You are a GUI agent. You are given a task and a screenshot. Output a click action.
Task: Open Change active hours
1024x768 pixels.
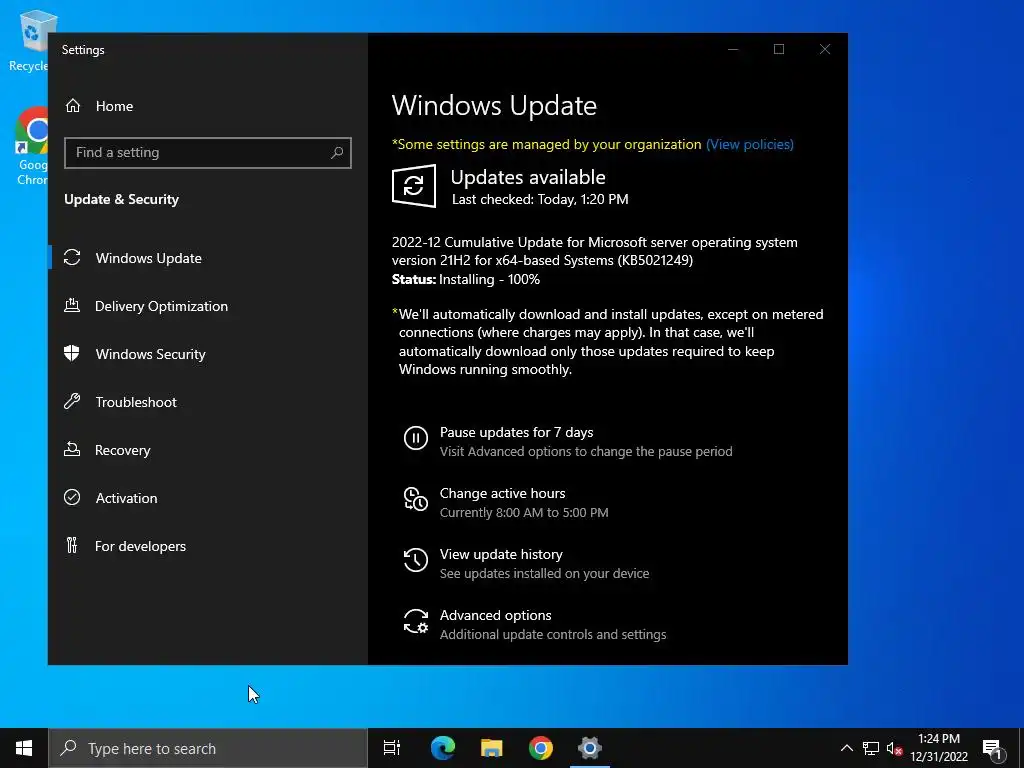502,494
